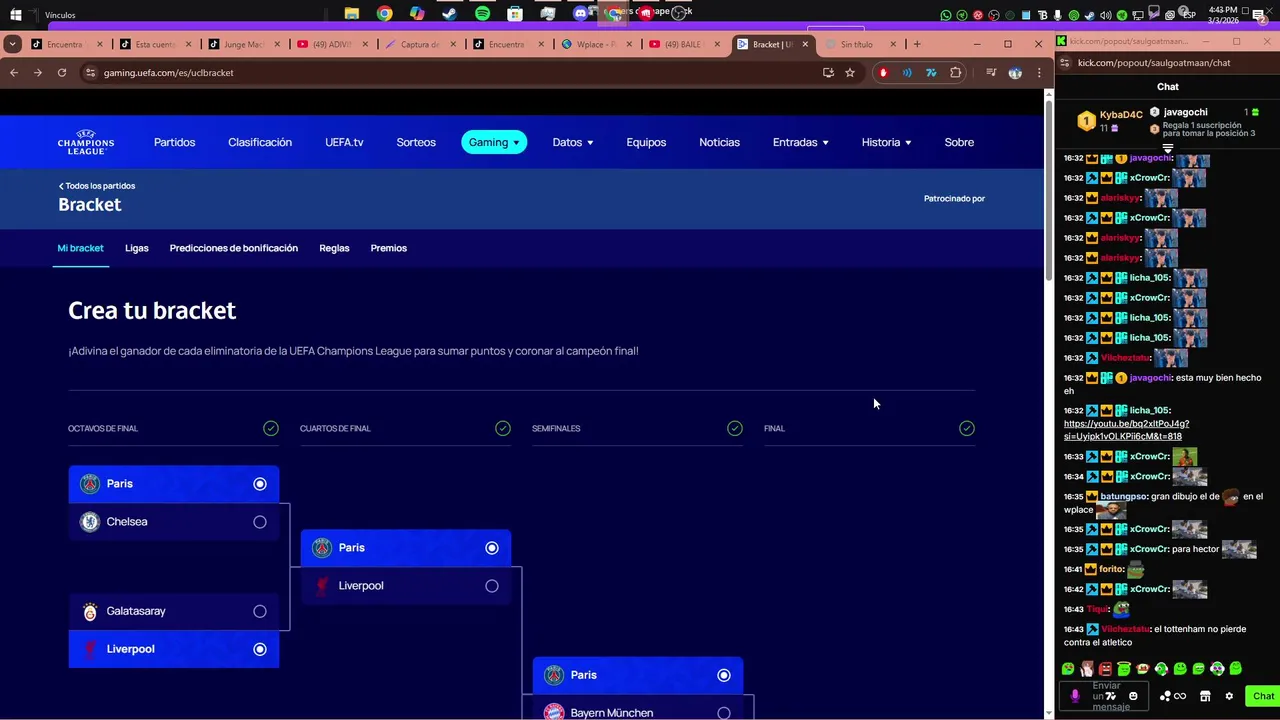Screen dimensions: 1280x720
Task: Switch to the Reglas tab
Action: pos(334,248)
